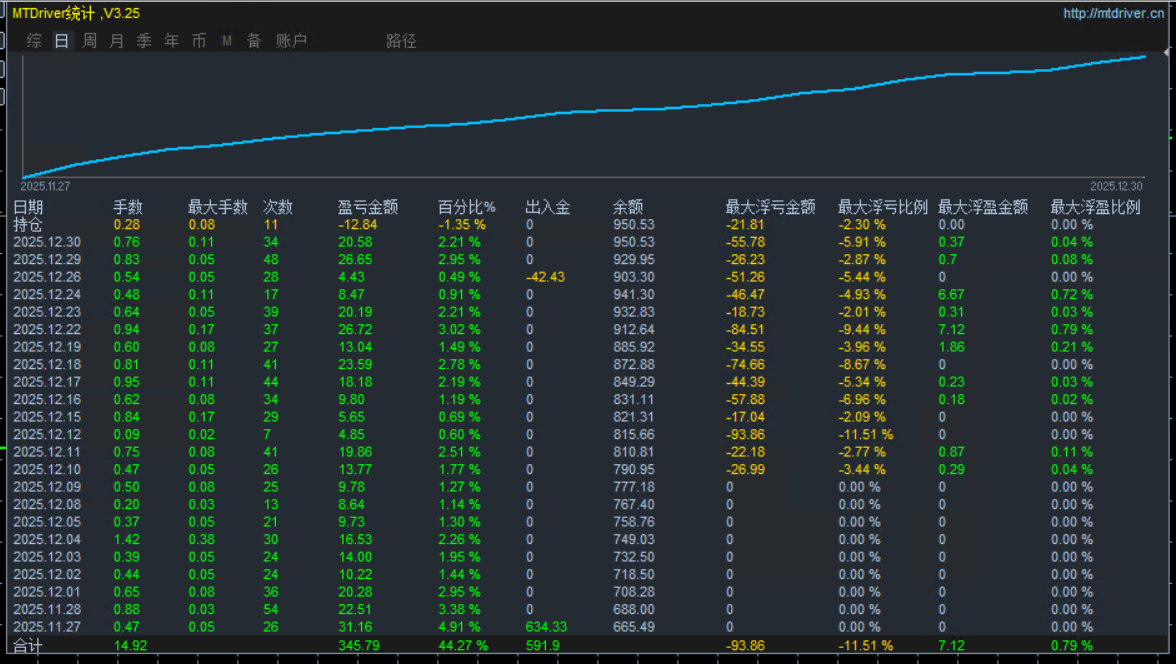This screenshot has width=1176, height=664.
Task: Select the 2025.12.22 date row
Action: pyautogui.click(x=588, y=329)
